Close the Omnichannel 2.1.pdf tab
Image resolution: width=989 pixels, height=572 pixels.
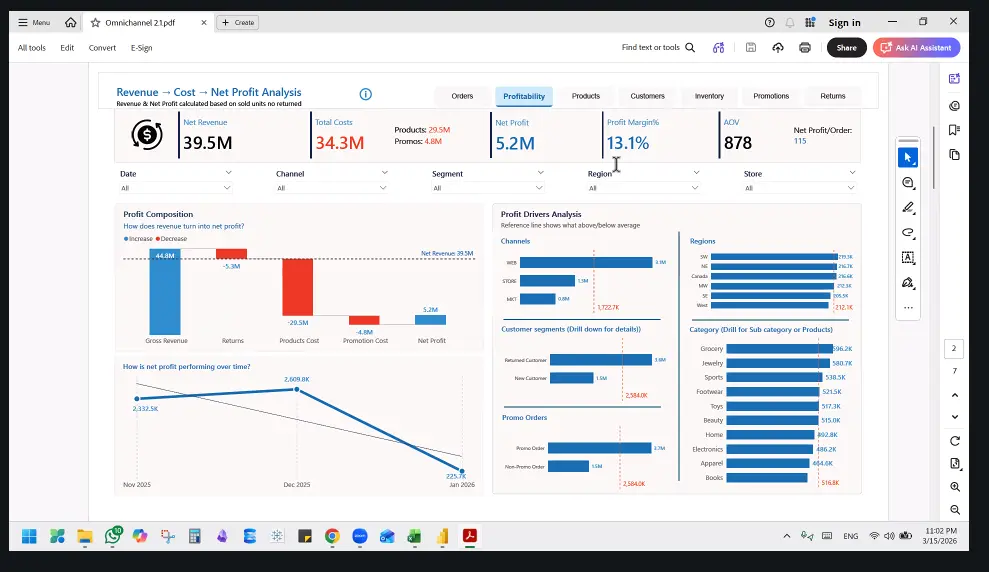point(204,23)
